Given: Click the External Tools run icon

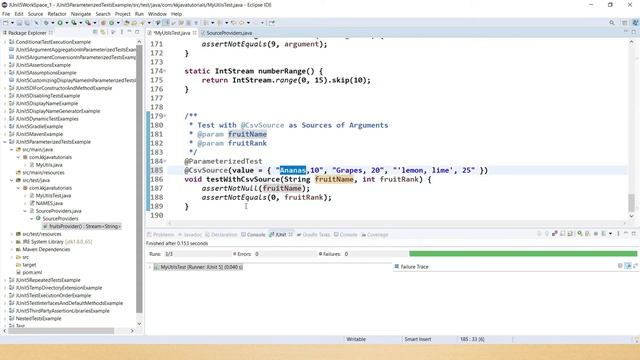Looking at the screenshot, I should click(x=88, y=23).
